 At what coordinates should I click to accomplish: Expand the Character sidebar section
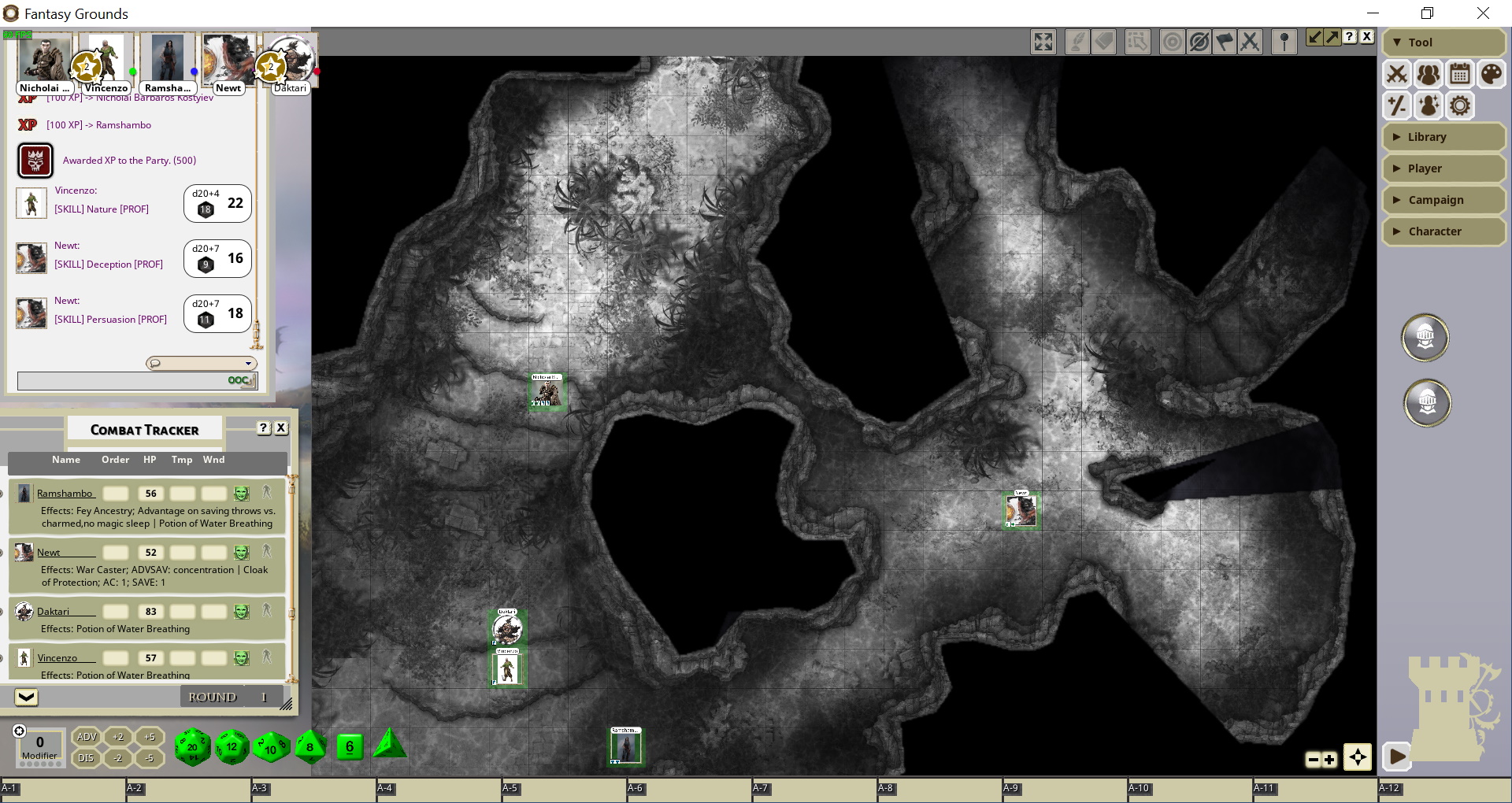point(1443,231)
